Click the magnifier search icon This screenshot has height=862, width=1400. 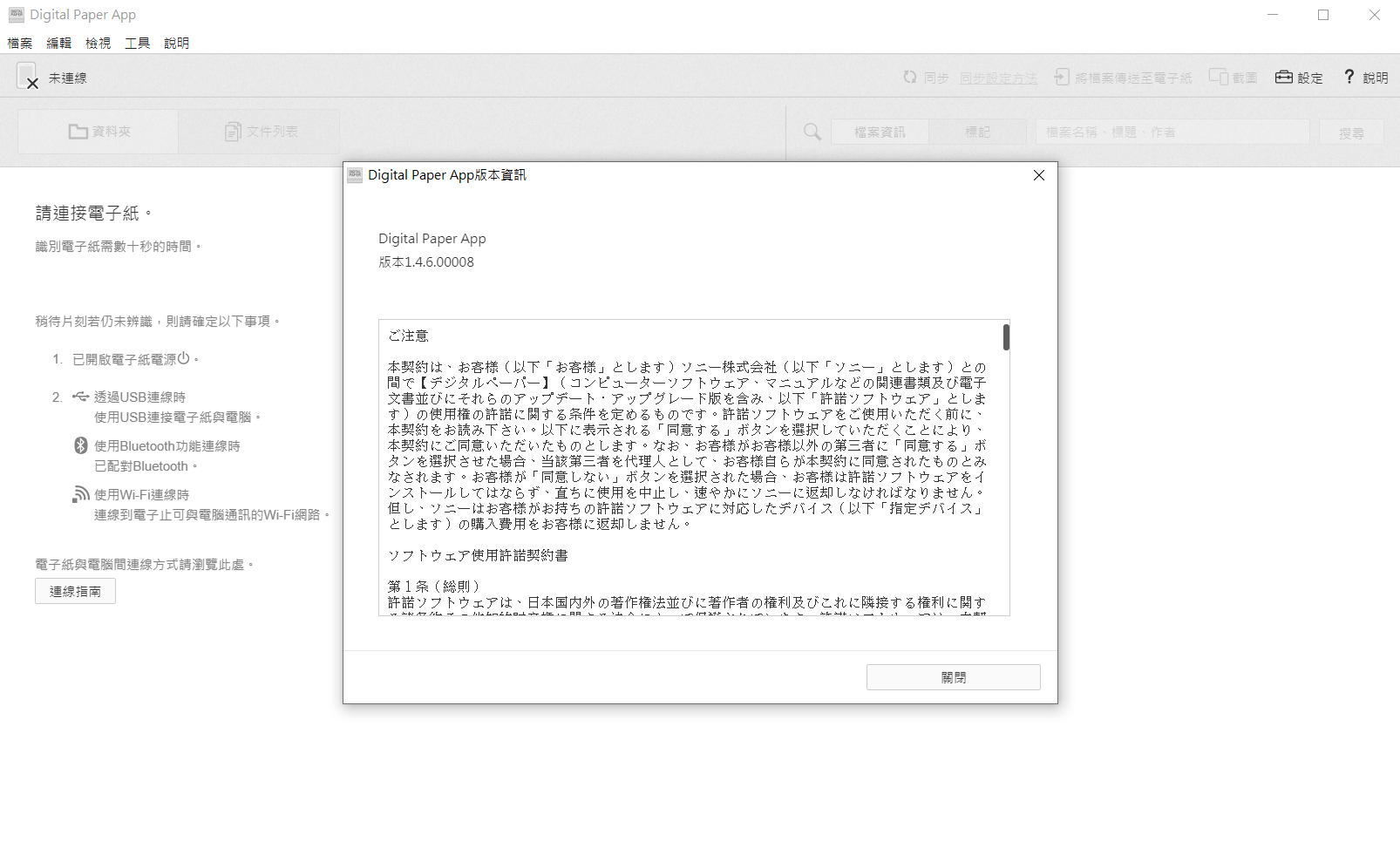pos(812,132)
